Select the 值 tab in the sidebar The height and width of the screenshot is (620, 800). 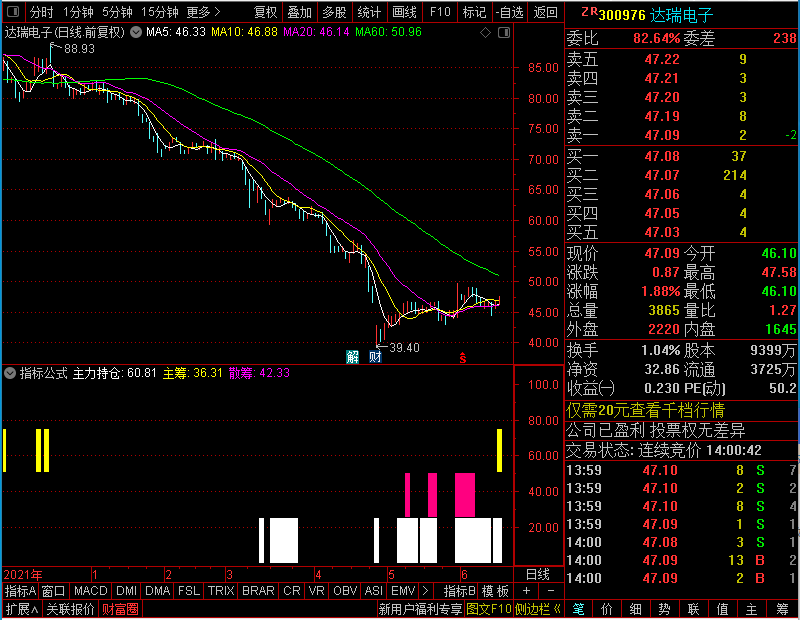[722, 609]
